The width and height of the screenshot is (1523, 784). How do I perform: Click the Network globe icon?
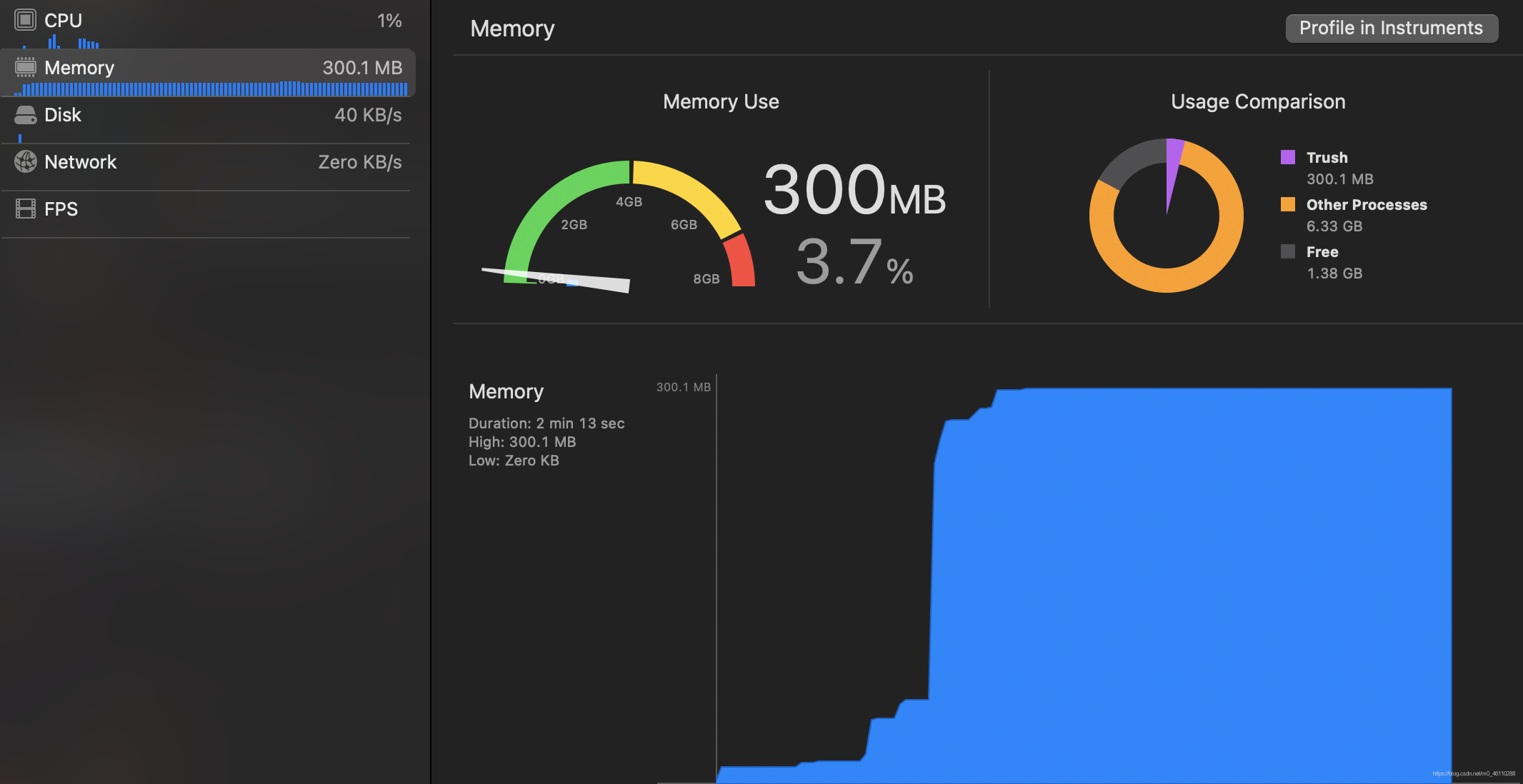[x=25, y=162]
